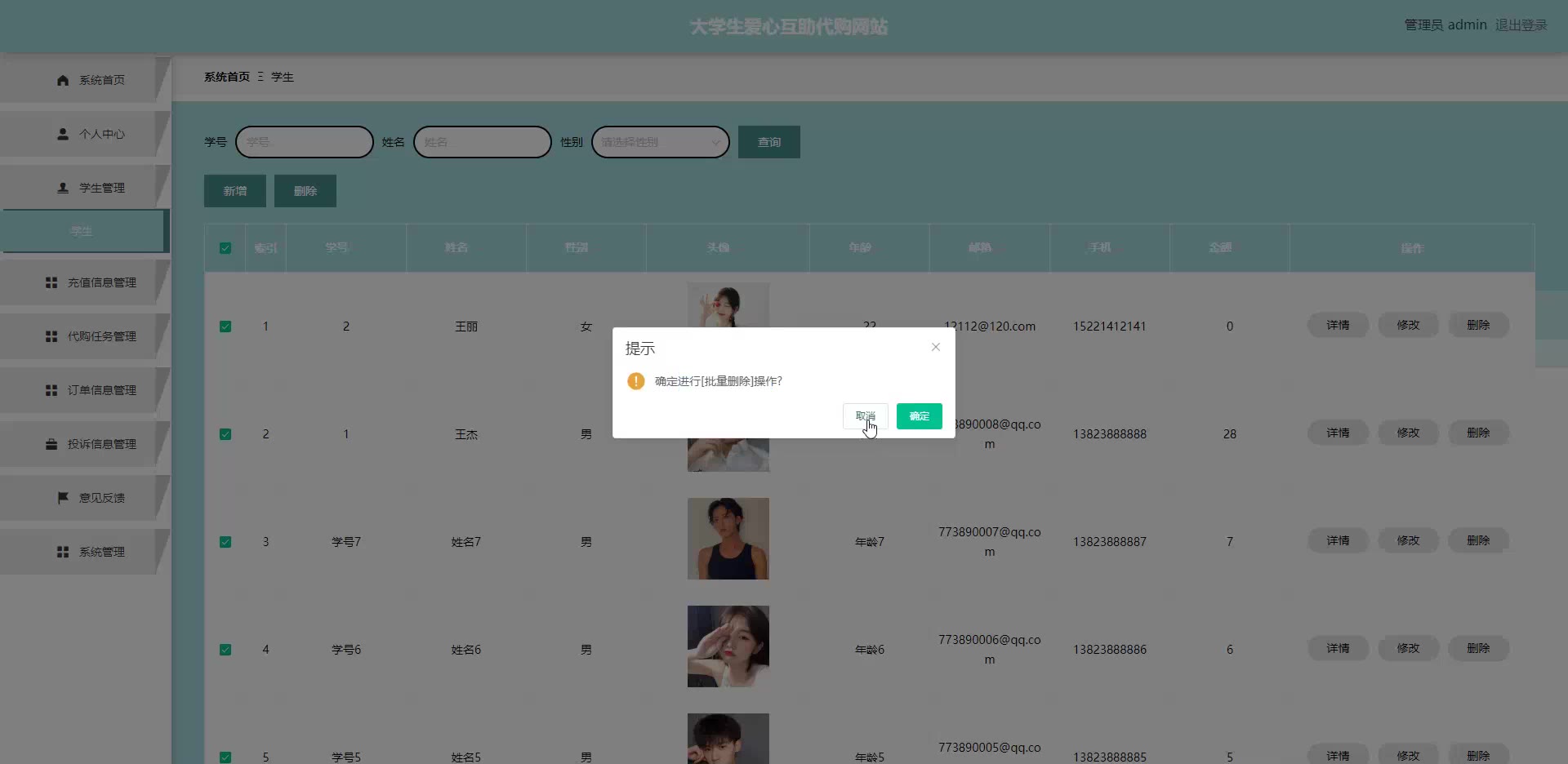The width and height of the screenshot is (1568, 764).
Task: Open the 代购任务管理 menu
Action: pyautogui.click(x=85, y=336)
